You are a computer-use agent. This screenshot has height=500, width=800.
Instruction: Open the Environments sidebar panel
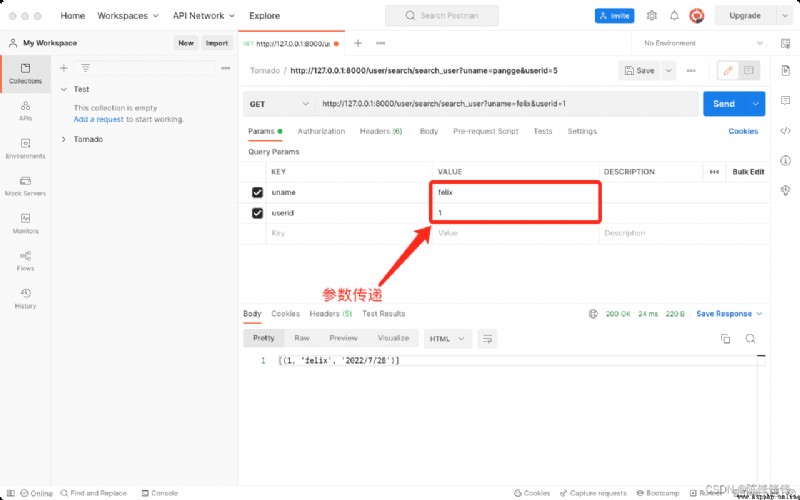(x=25, y=148)
